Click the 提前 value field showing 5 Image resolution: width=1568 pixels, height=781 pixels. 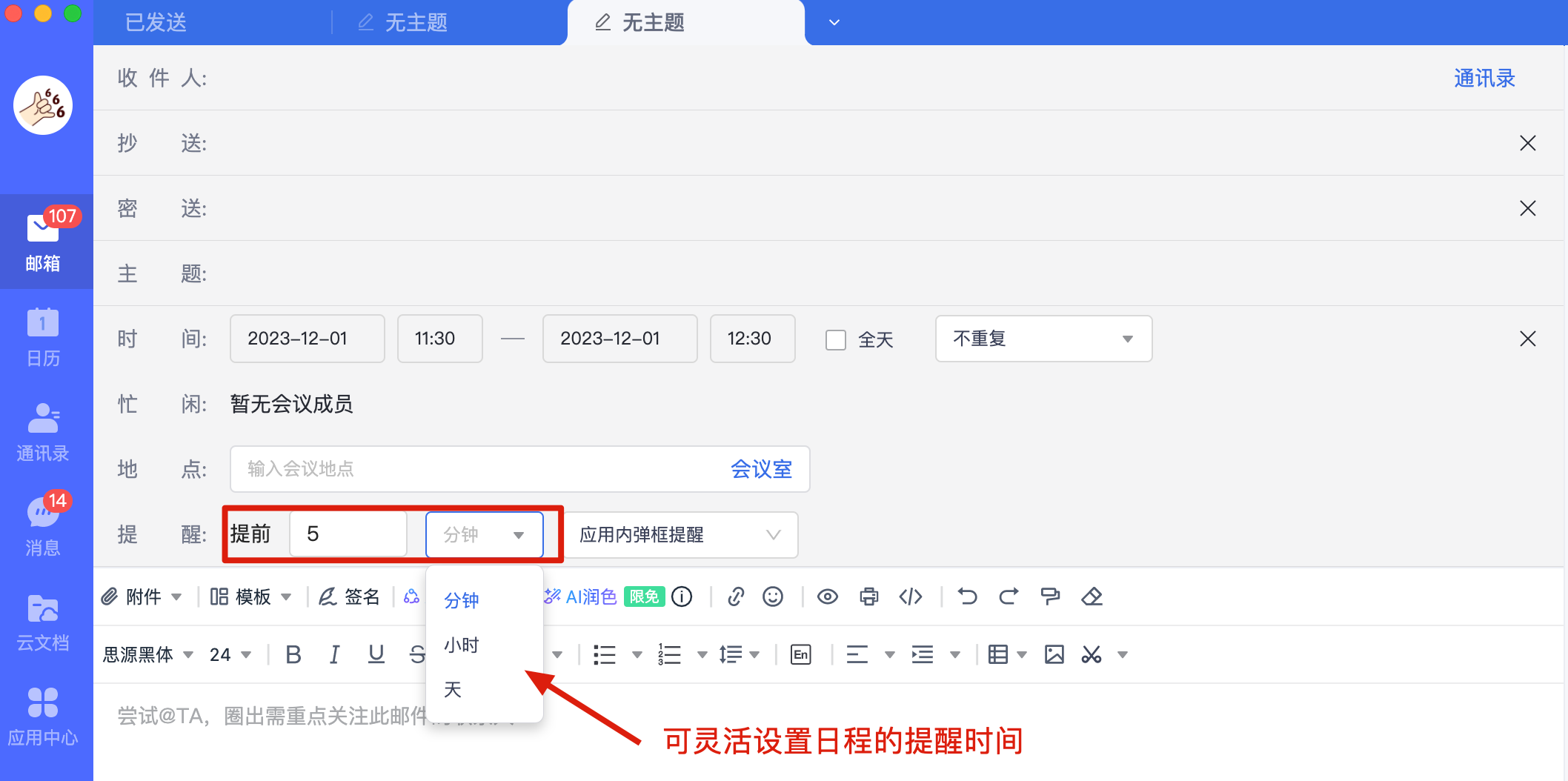(x=348, y=534)
